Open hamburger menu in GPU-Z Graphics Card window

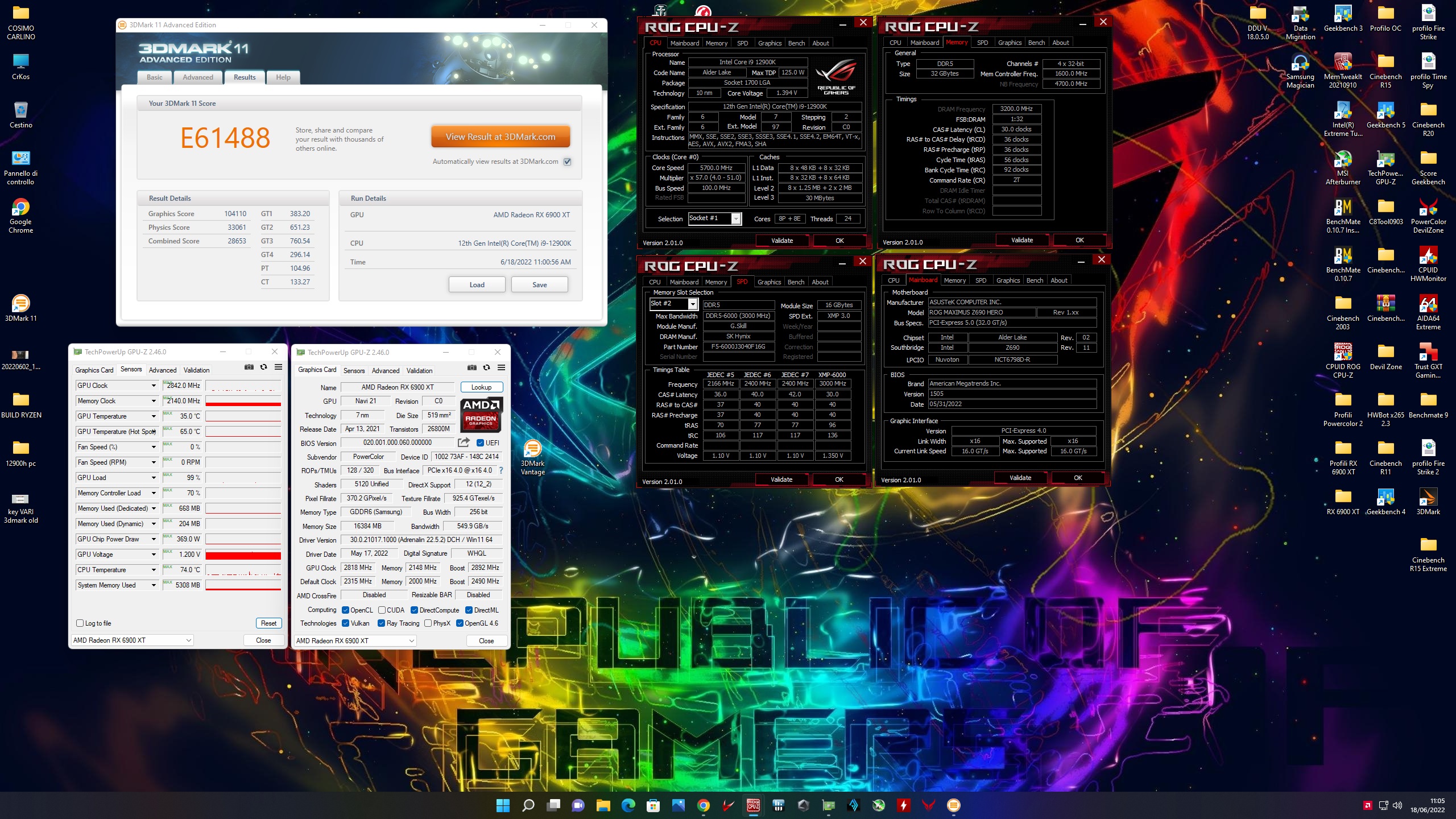tap(501, 368)
